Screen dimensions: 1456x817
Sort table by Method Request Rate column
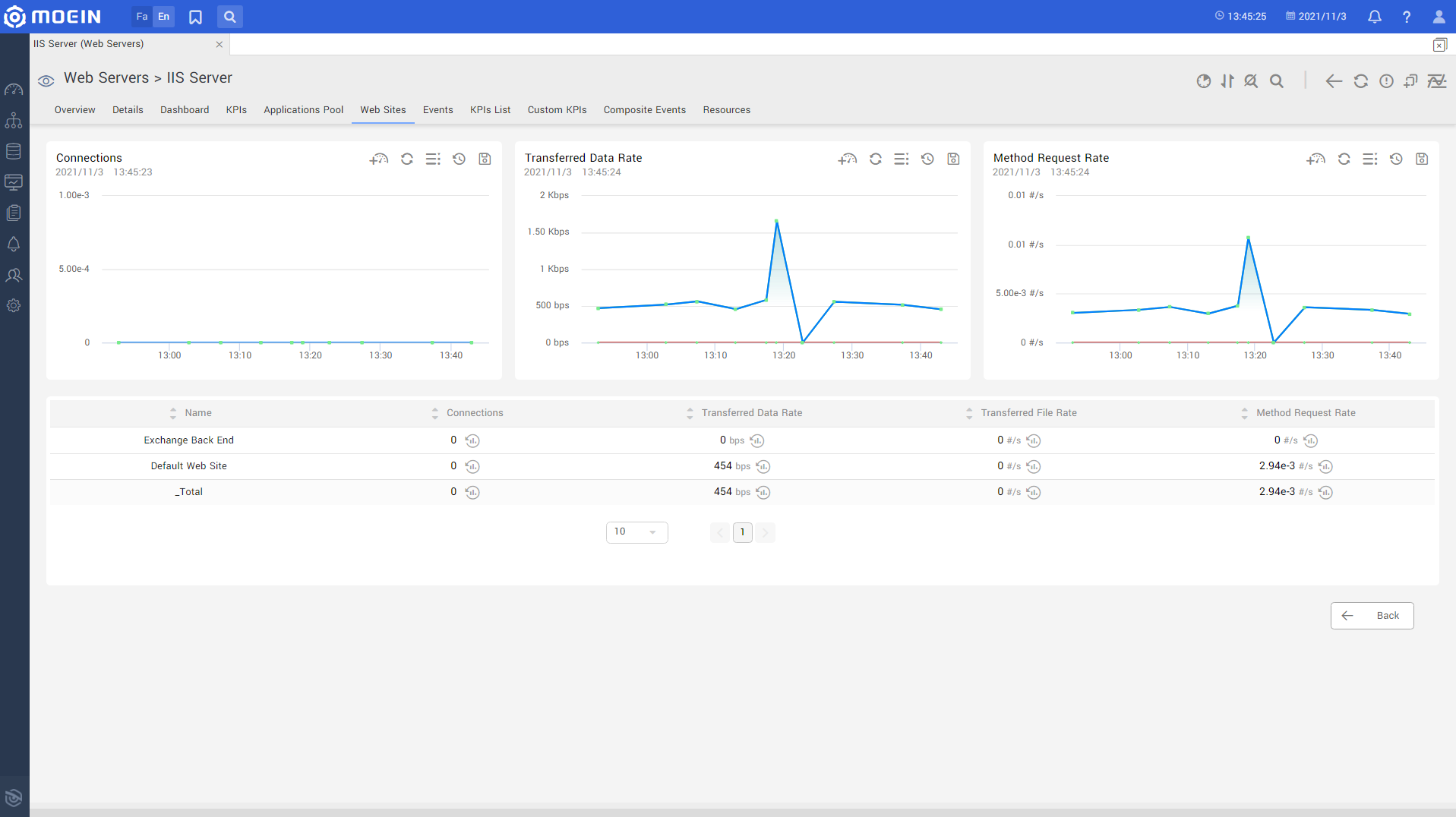[1244, 413]
